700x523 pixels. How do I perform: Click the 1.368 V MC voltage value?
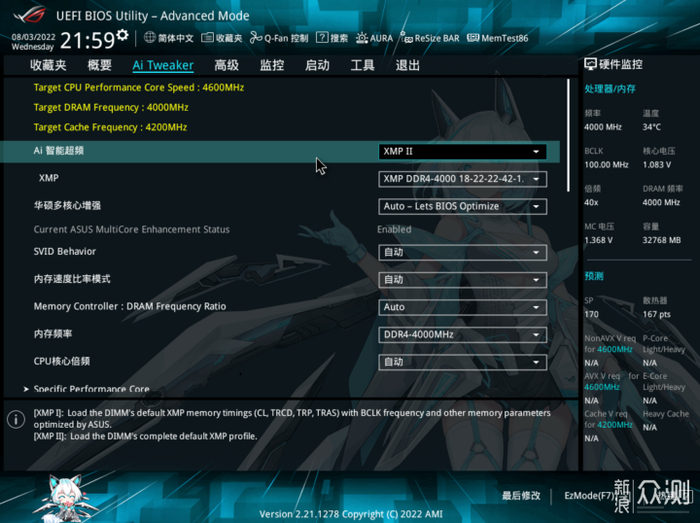[599, 240]
